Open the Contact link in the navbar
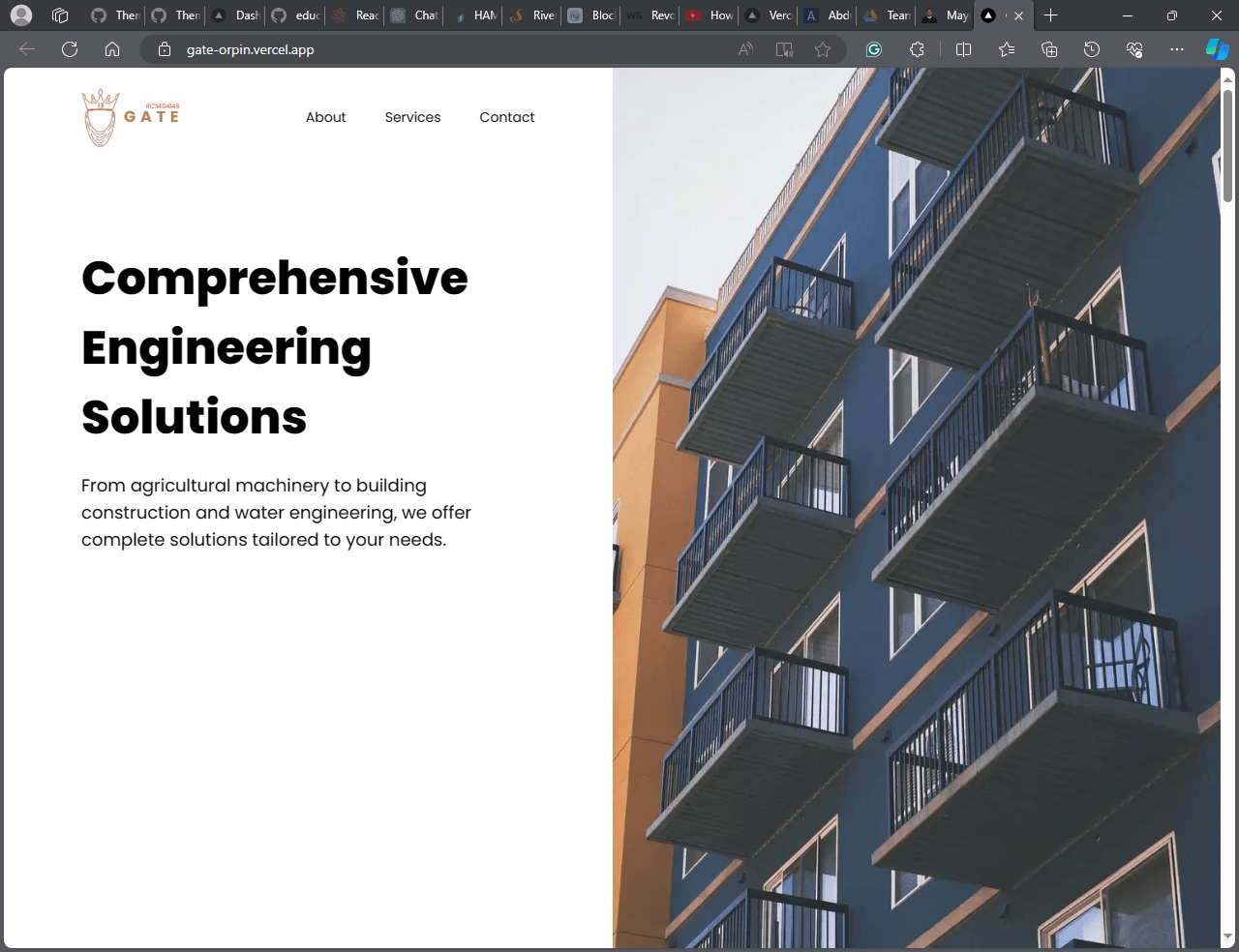The height and width of the screenshot is (952, 1239). pyautogui.click(x=506, y=117)
